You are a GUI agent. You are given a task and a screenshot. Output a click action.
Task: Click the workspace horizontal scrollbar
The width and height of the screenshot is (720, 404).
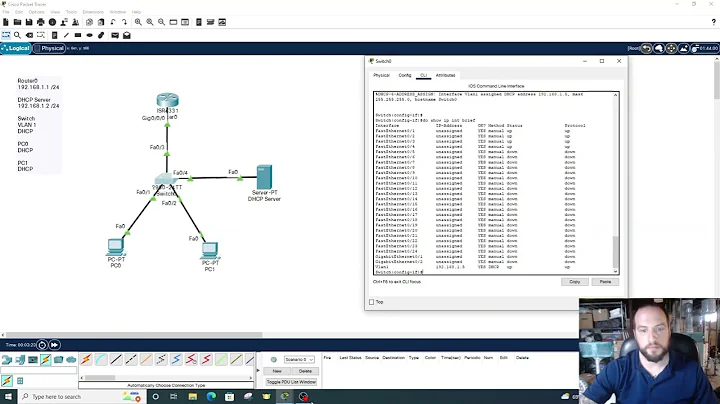click(x=134, y=335)
